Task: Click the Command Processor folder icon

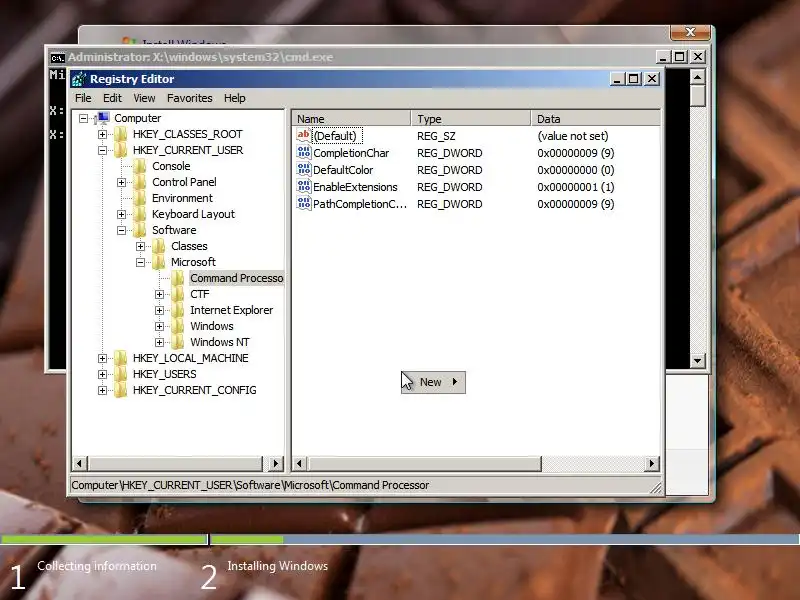Action: tap(178, 278)
